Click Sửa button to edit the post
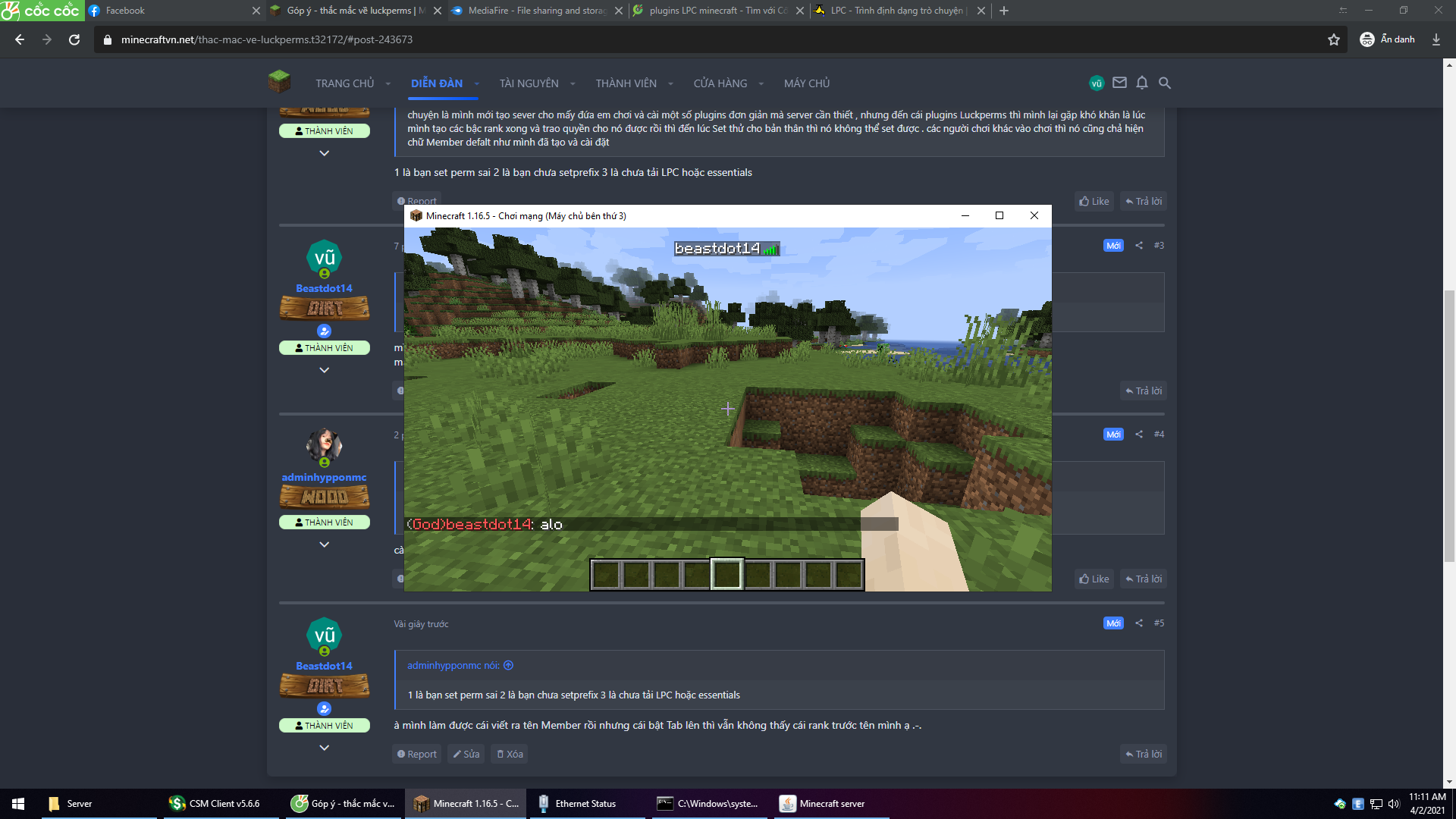 tap(466, 754)
